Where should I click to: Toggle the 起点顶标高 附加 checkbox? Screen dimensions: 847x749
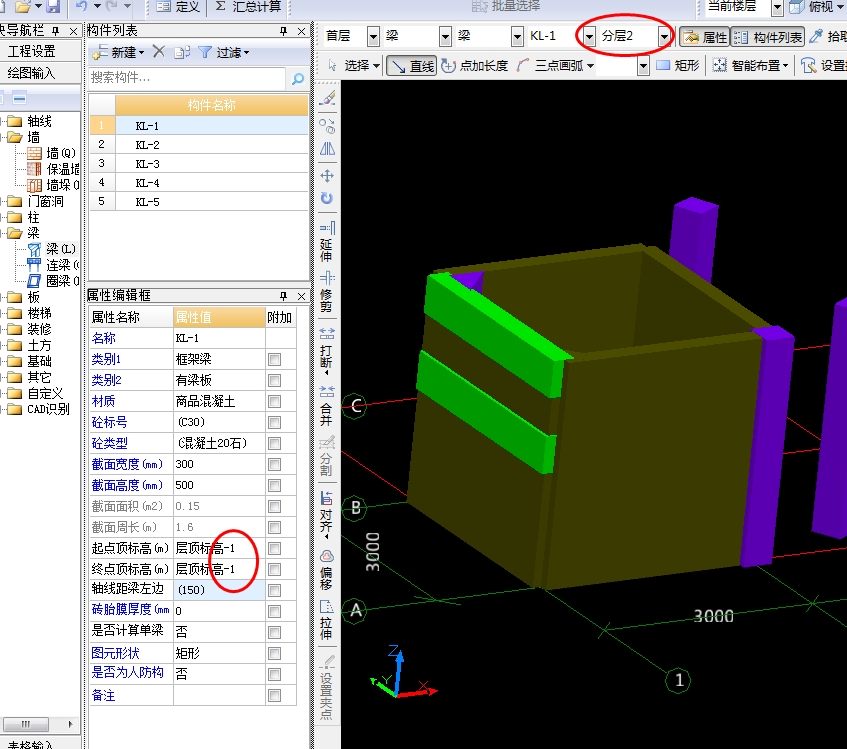(x=274, y=549)
